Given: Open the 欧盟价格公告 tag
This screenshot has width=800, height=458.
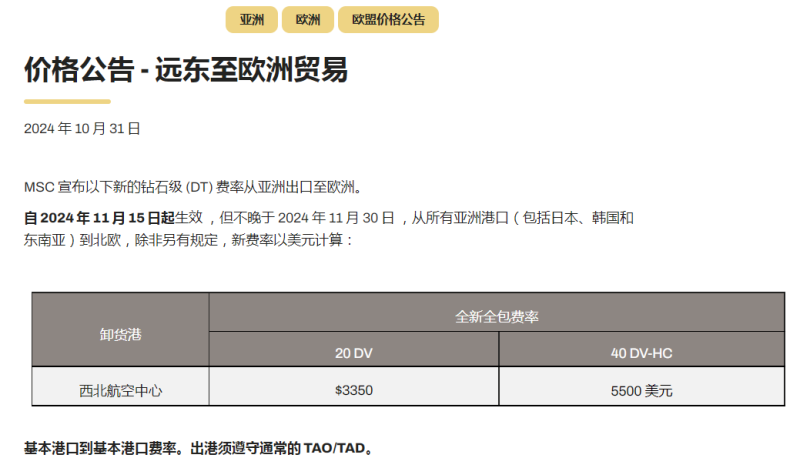Looking at the screenshot, I should pyautogui.click(x=388, y=20).
